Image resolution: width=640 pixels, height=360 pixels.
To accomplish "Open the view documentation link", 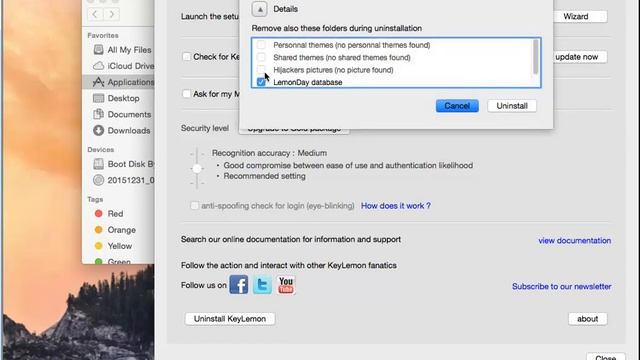I will click(574, 240).
